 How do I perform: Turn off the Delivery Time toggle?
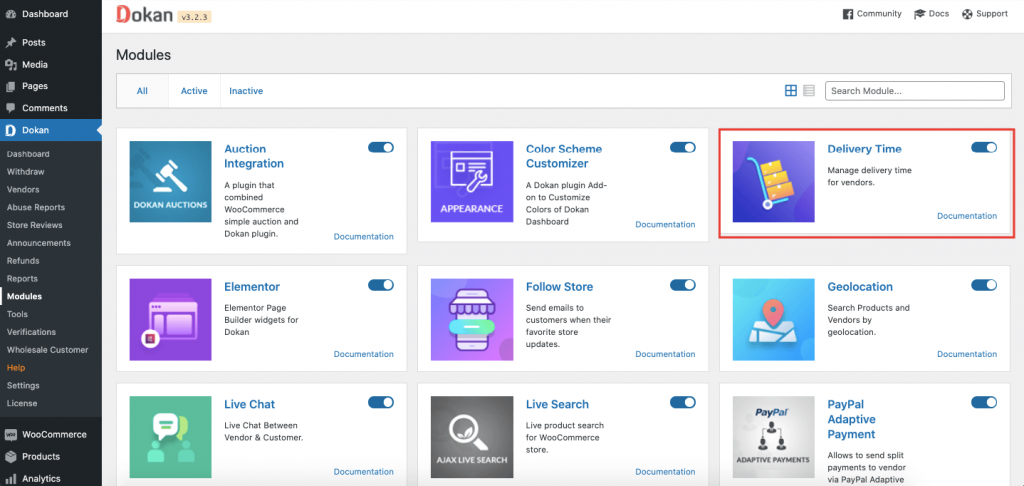[984, 147]
